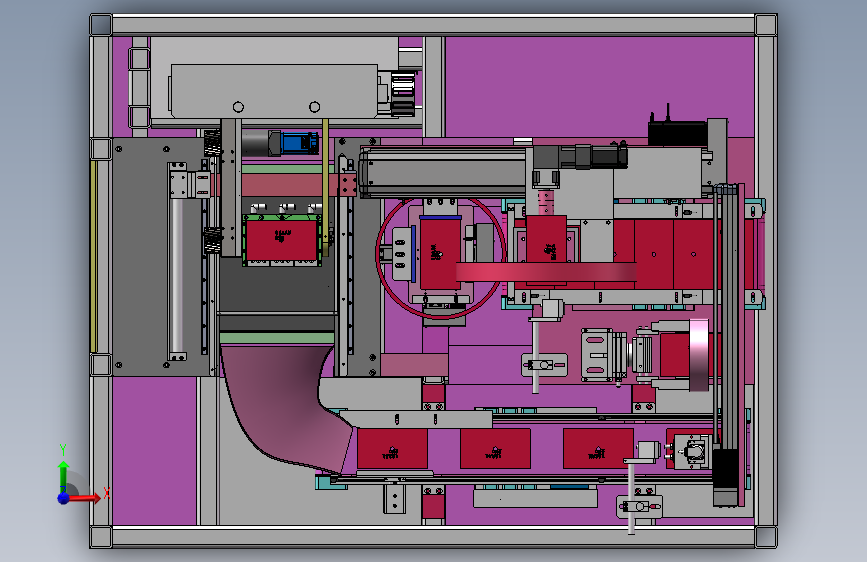The image size is (867, 562).
Task: Click the blue origin ball of the triad
Action: tap(64, 498)
